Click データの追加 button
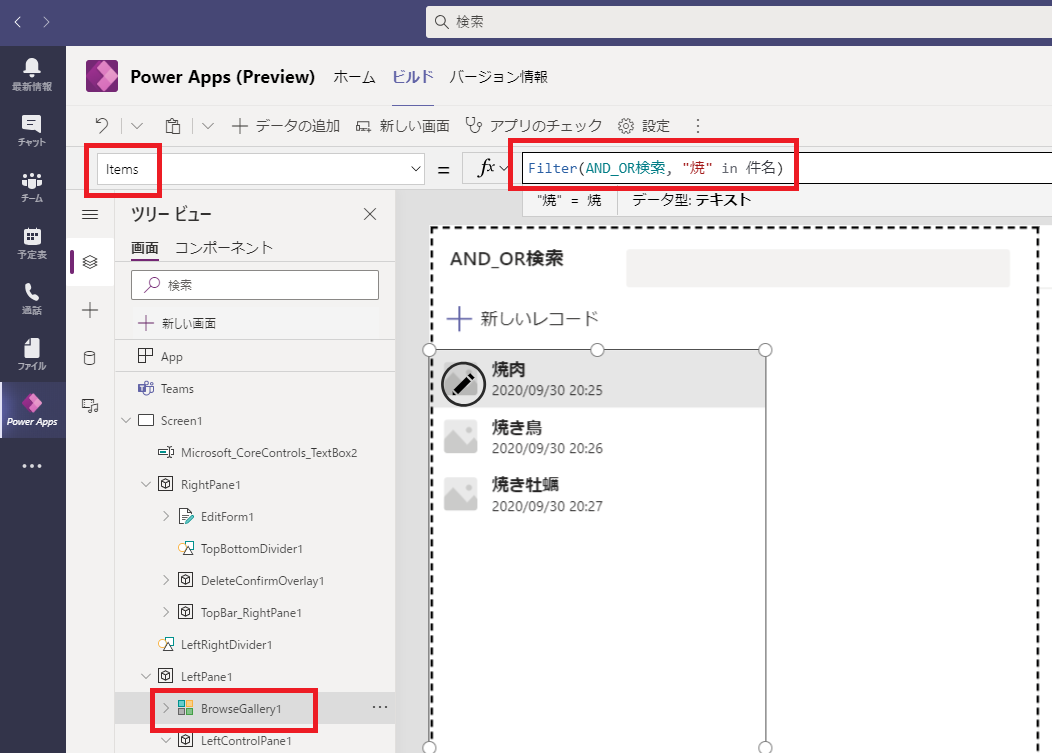 pyautogui.click(x=286, y=126)
